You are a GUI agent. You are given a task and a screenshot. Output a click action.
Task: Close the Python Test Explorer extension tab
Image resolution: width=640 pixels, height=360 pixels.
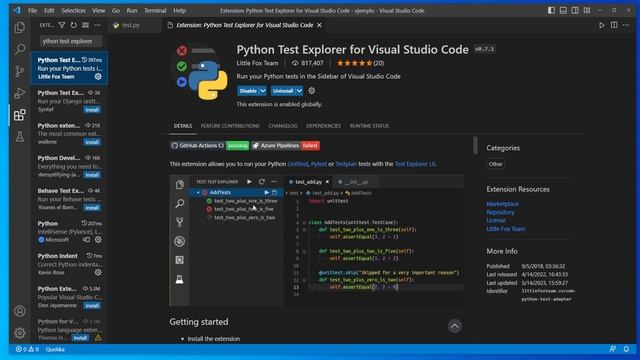coord(320,25)
